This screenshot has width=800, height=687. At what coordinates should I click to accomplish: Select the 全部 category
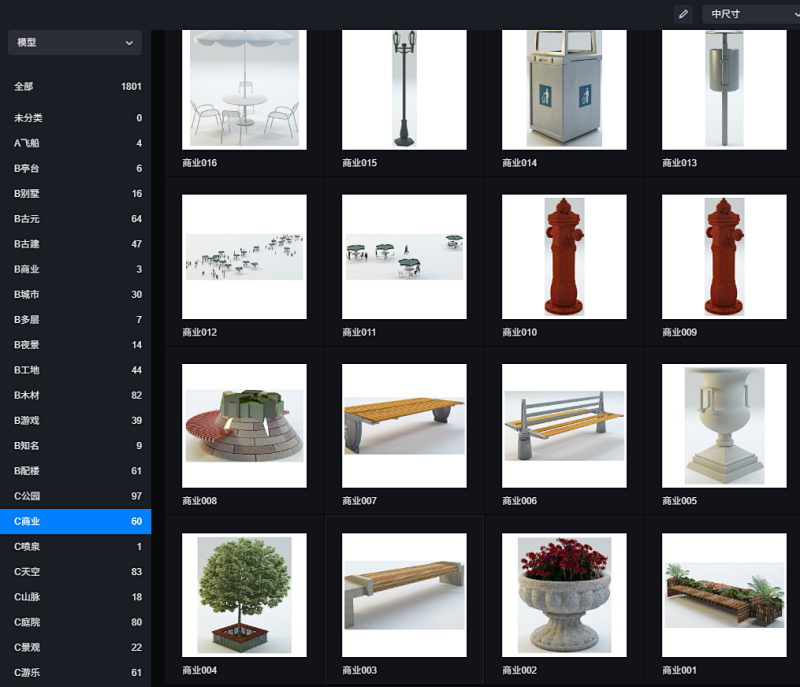click(x=76, y=87)
